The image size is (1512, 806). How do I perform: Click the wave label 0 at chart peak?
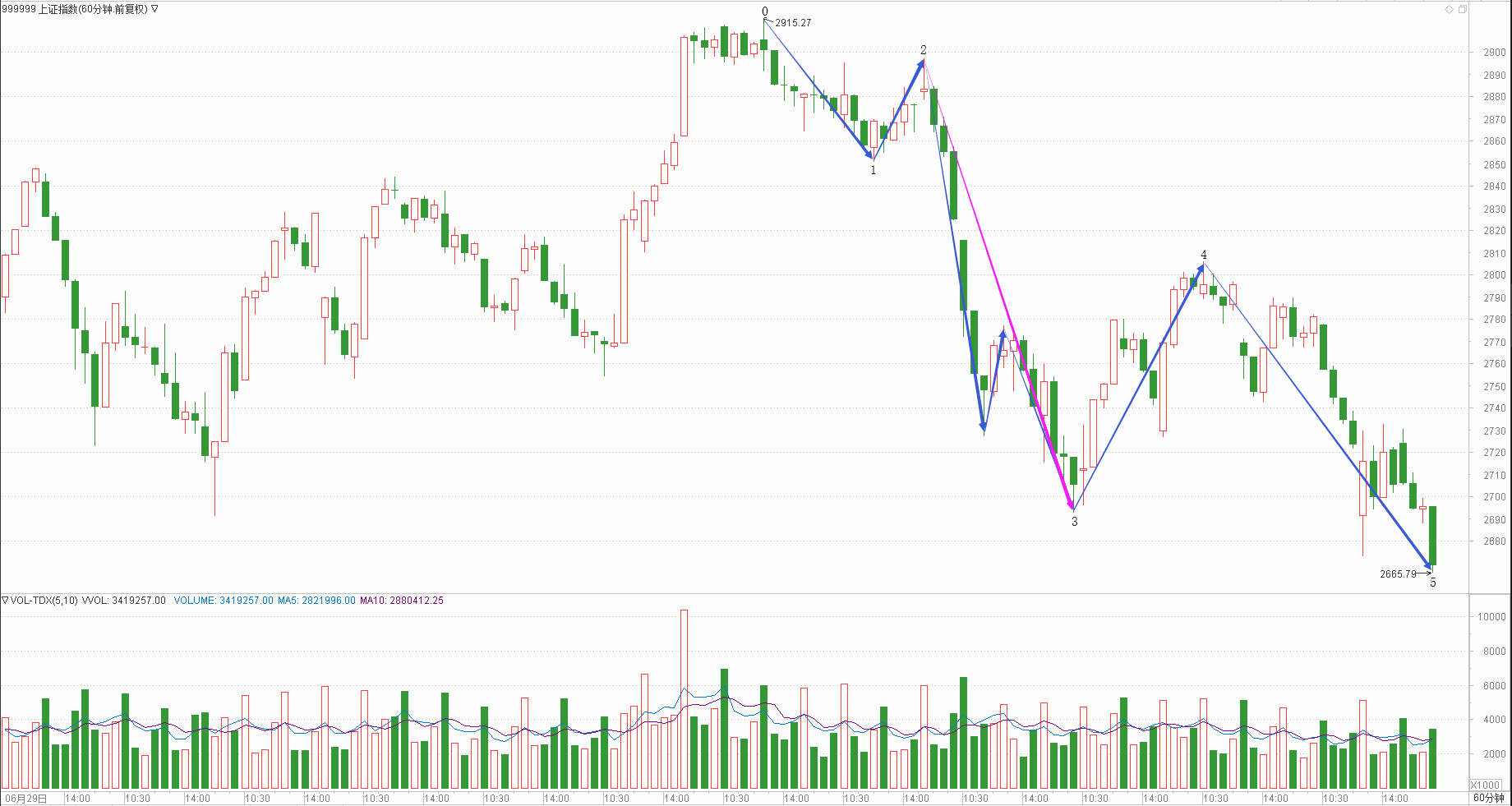click(765, 12)
